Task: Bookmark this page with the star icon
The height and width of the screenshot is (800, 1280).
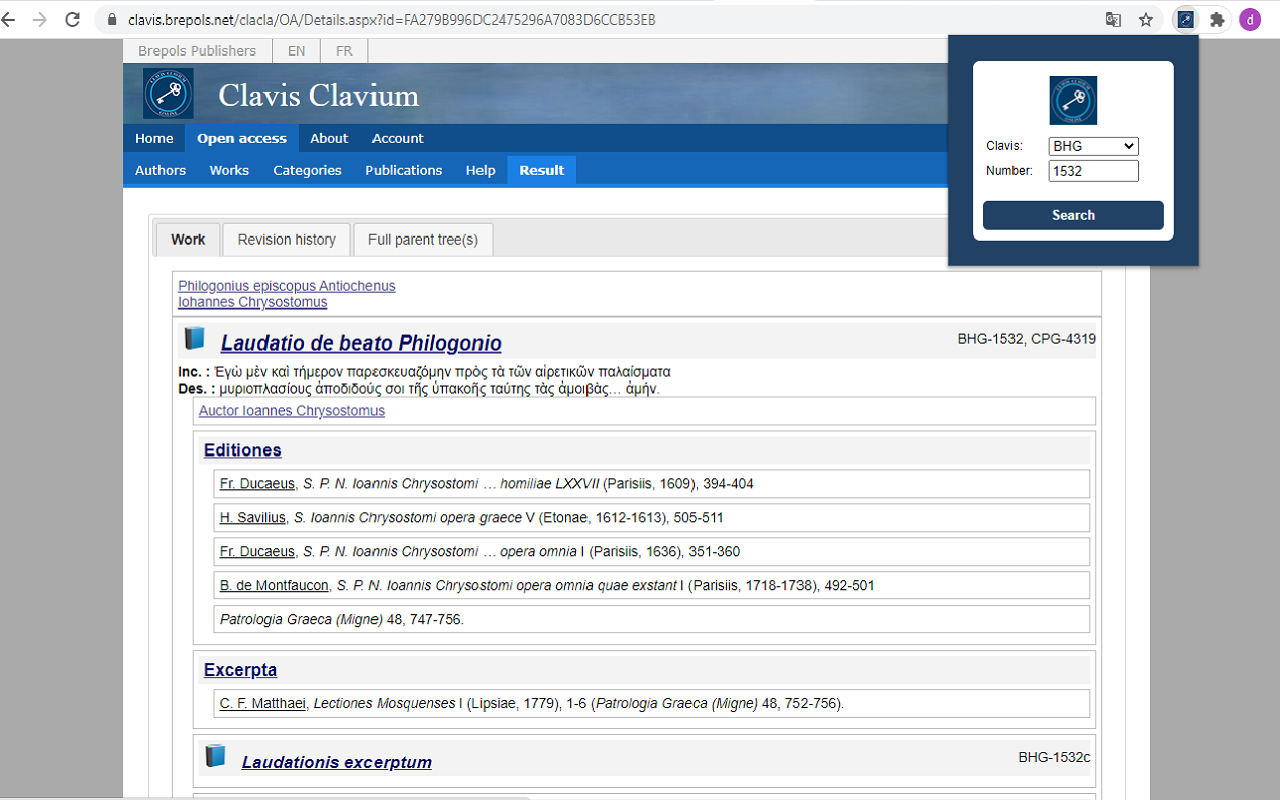Action: [1146, 19]
